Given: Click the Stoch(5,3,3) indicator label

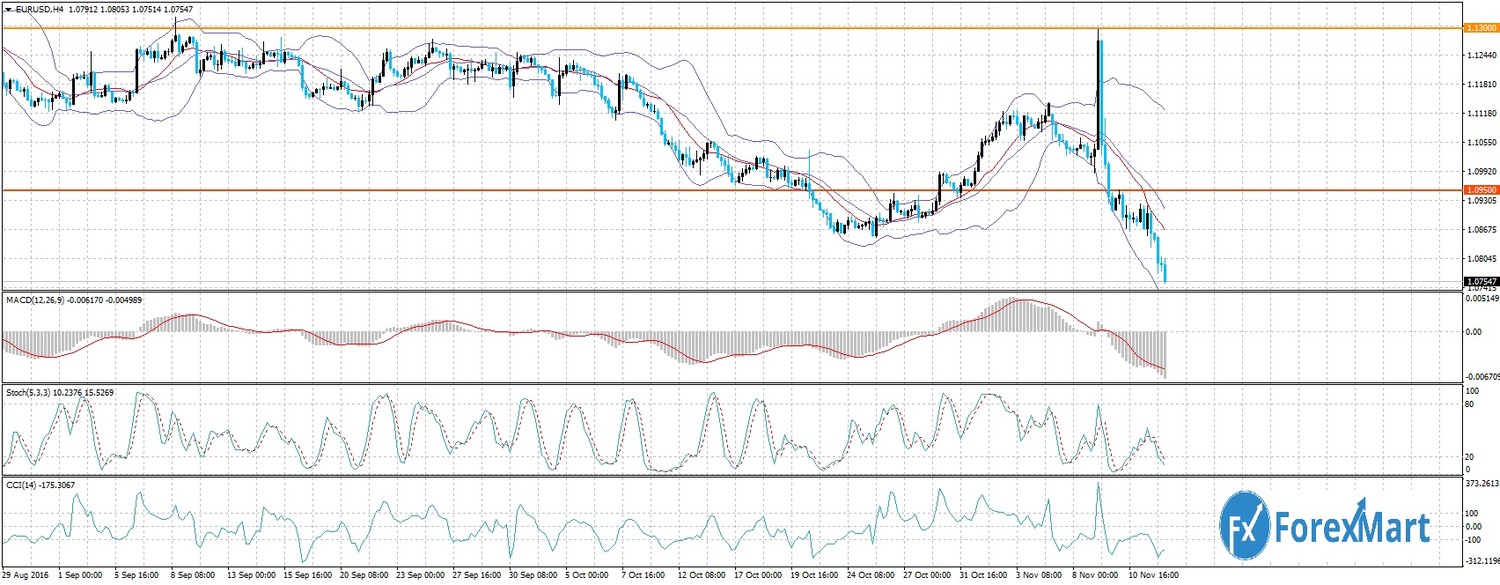Looking at the screenshot, I should (32, 392).
